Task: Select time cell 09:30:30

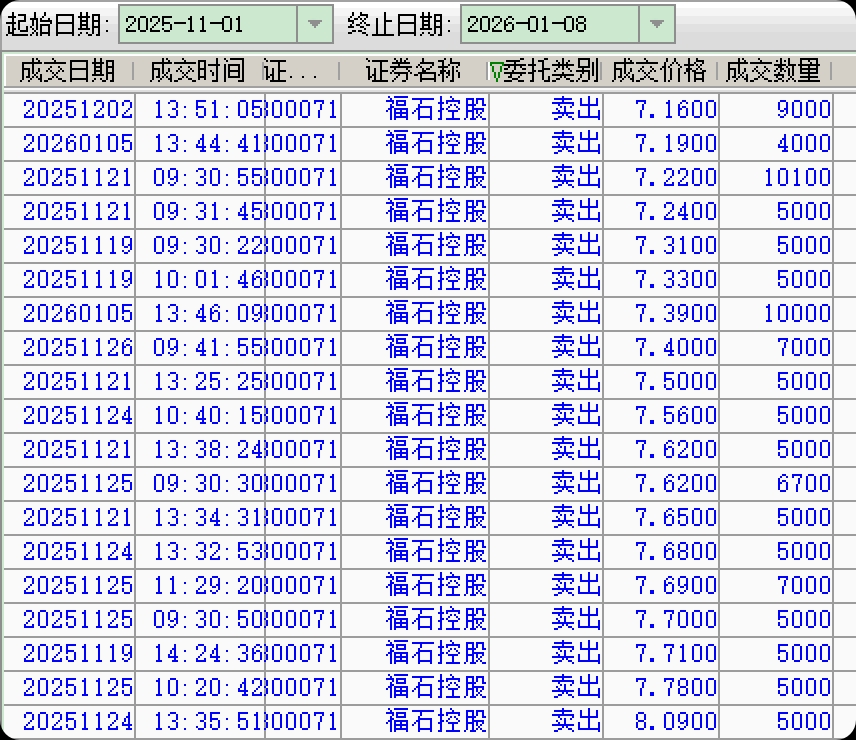Action: (x=200, y=484)
